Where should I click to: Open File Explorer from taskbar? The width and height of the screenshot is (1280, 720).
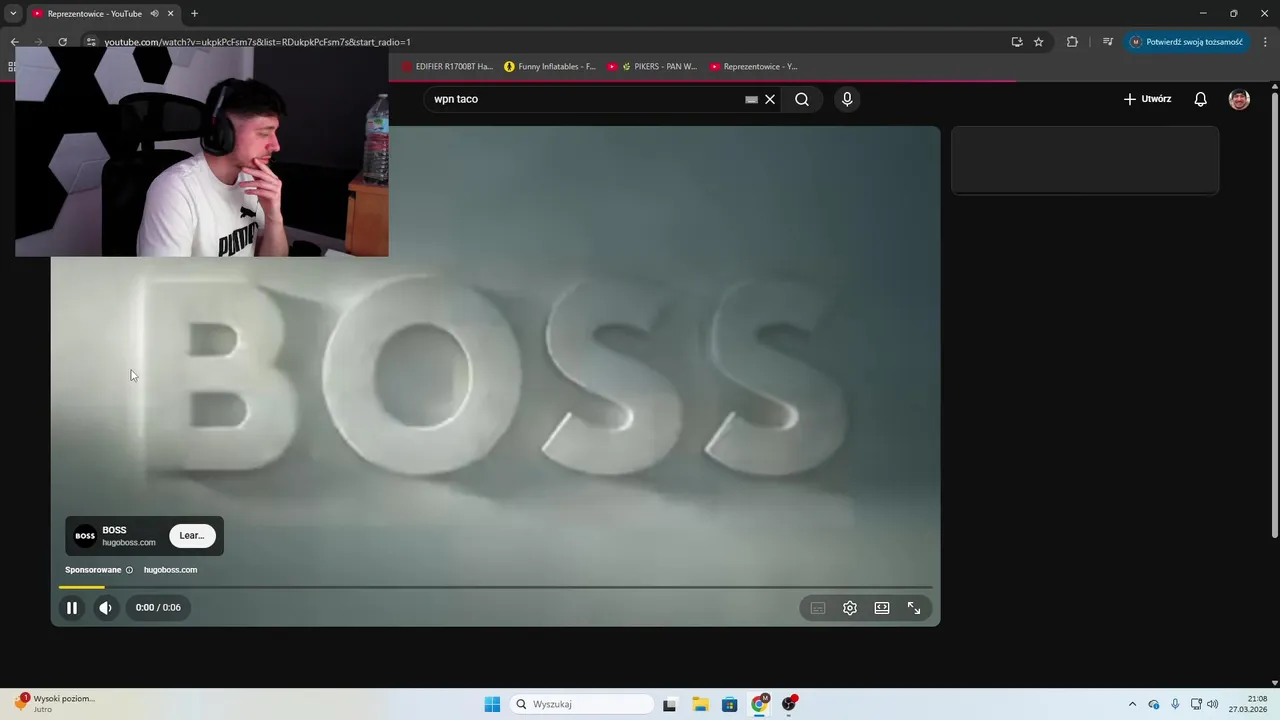click(700, 704)
